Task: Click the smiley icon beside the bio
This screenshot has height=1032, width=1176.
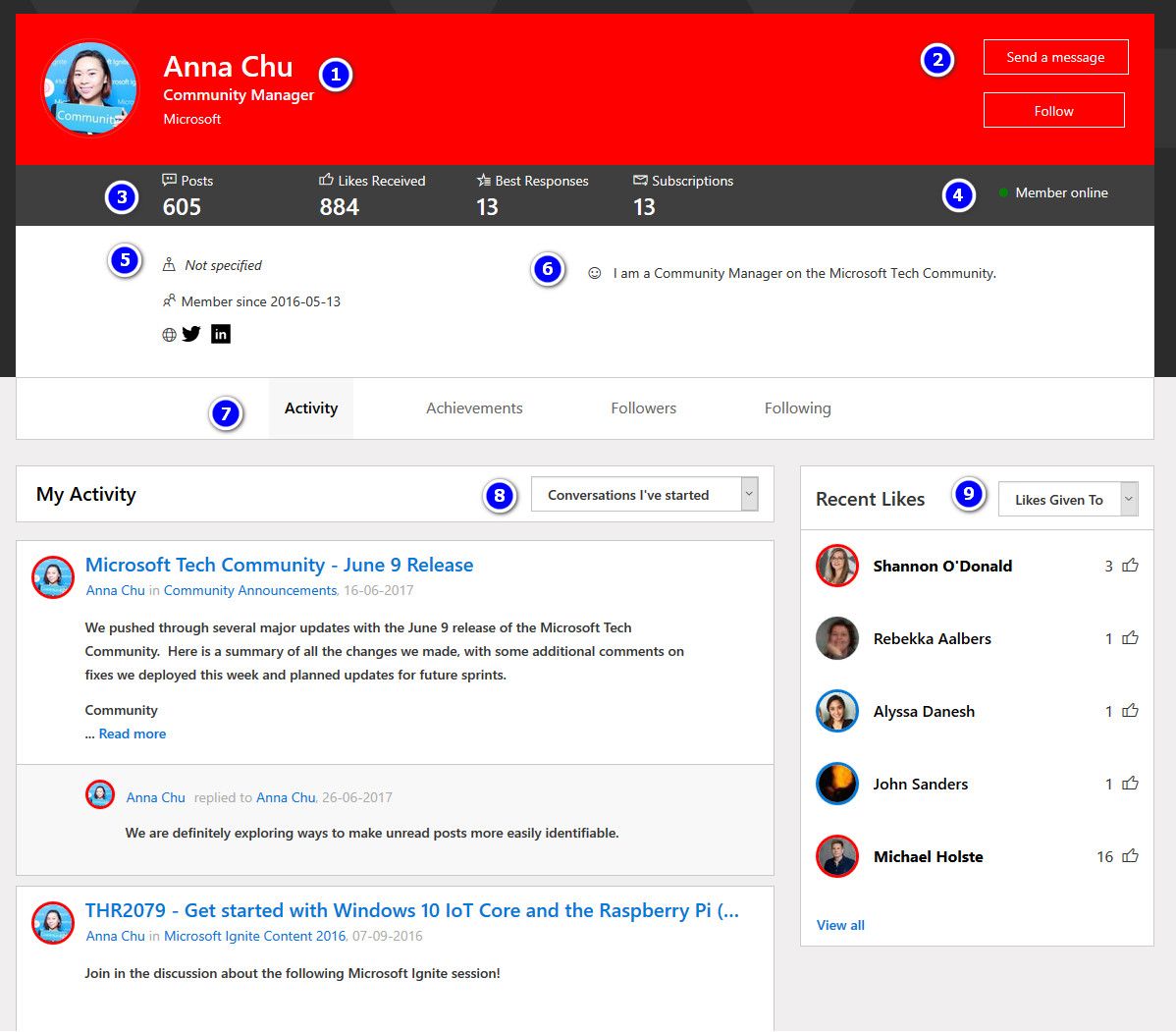Action: 594,273
